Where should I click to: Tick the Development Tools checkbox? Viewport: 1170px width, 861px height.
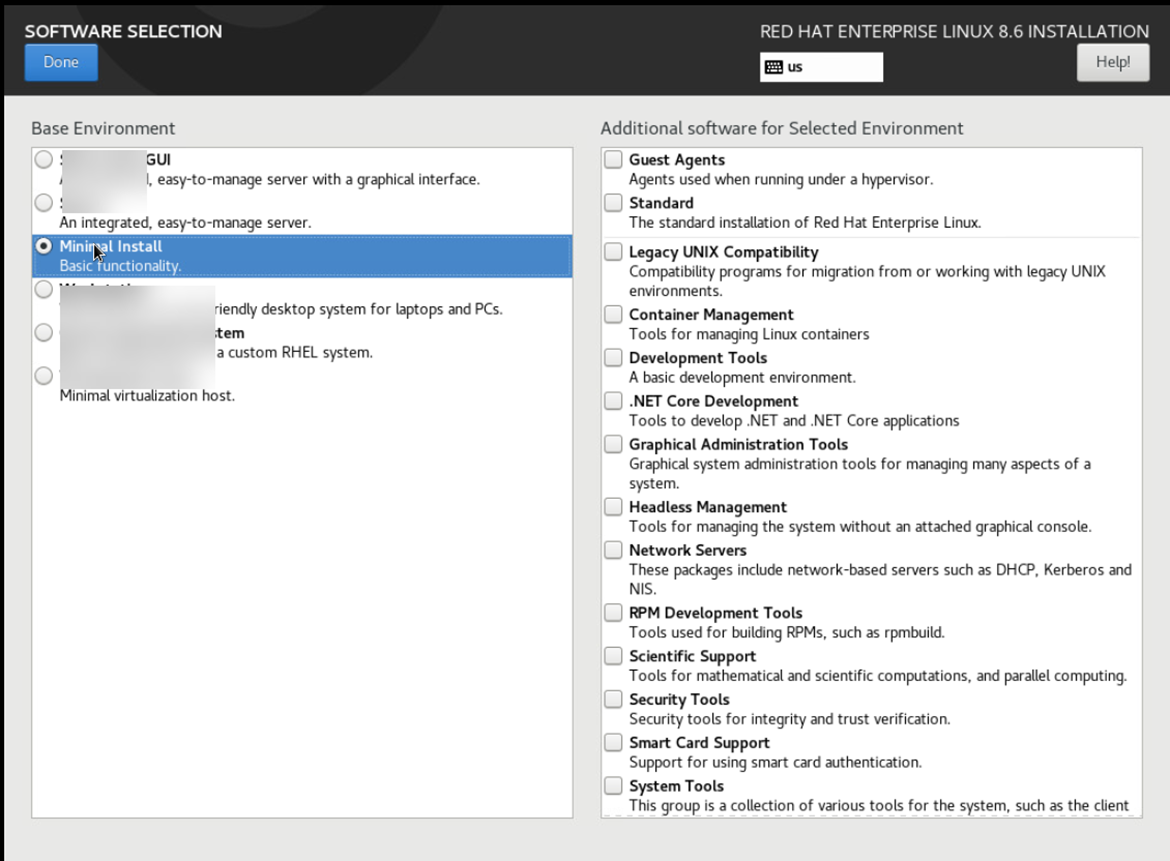[613, 357]
